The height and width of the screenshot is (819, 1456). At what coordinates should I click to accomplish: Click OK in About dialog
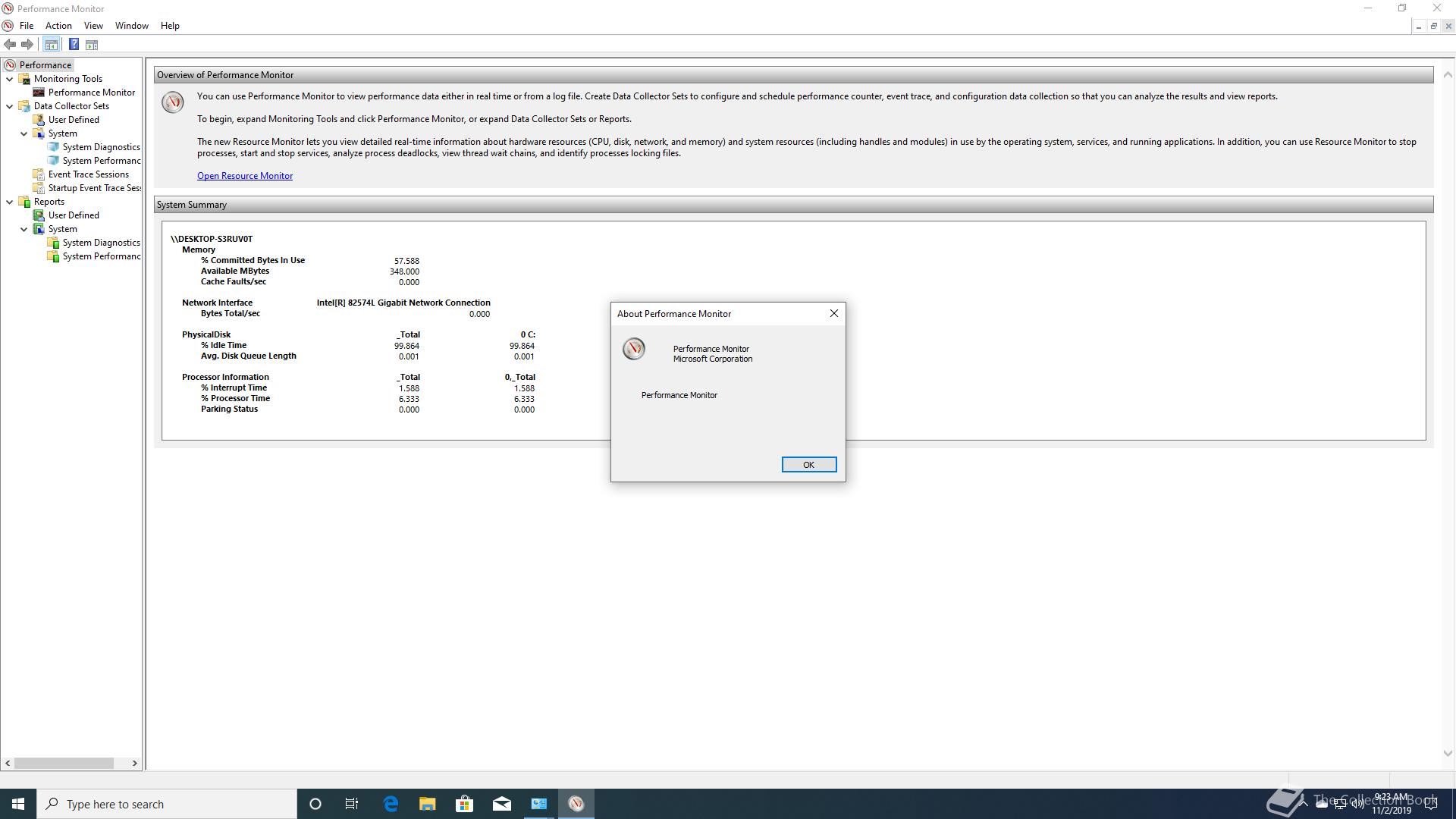808,465
